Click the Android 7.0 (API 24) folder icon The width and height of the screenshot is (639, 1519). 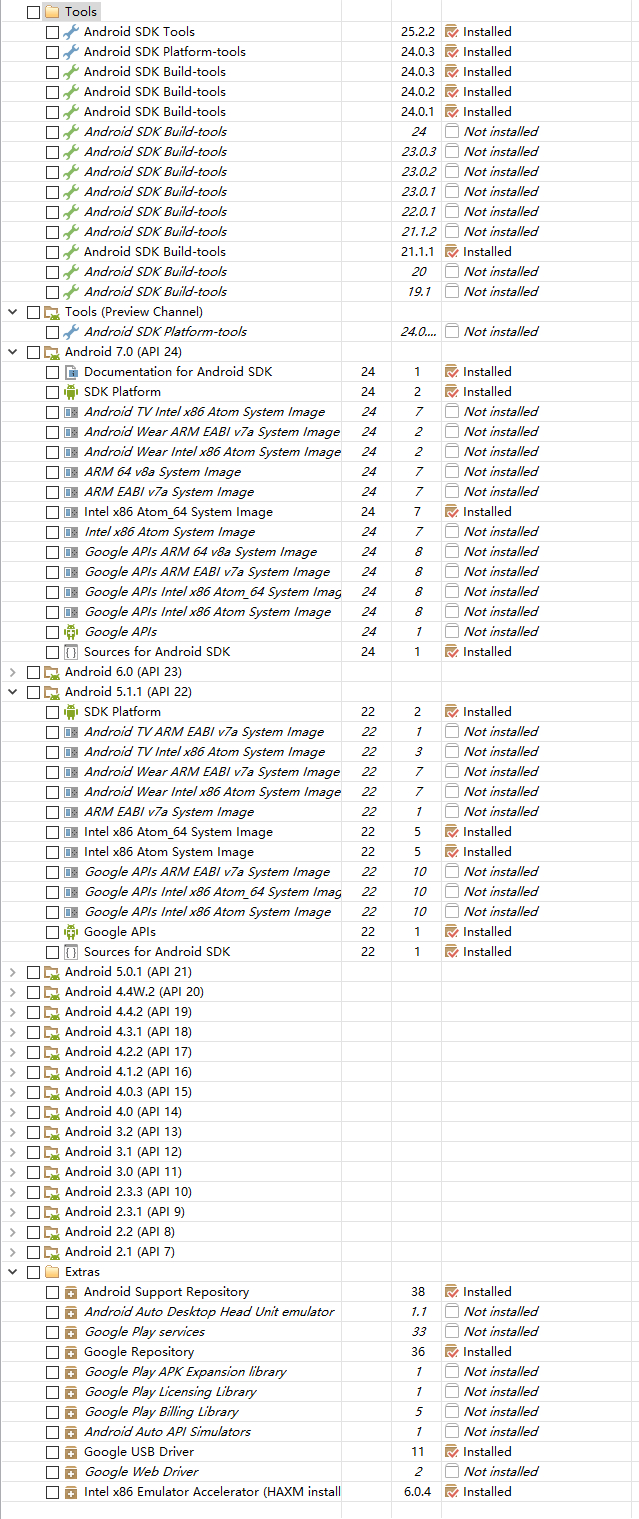coord(52,352)
